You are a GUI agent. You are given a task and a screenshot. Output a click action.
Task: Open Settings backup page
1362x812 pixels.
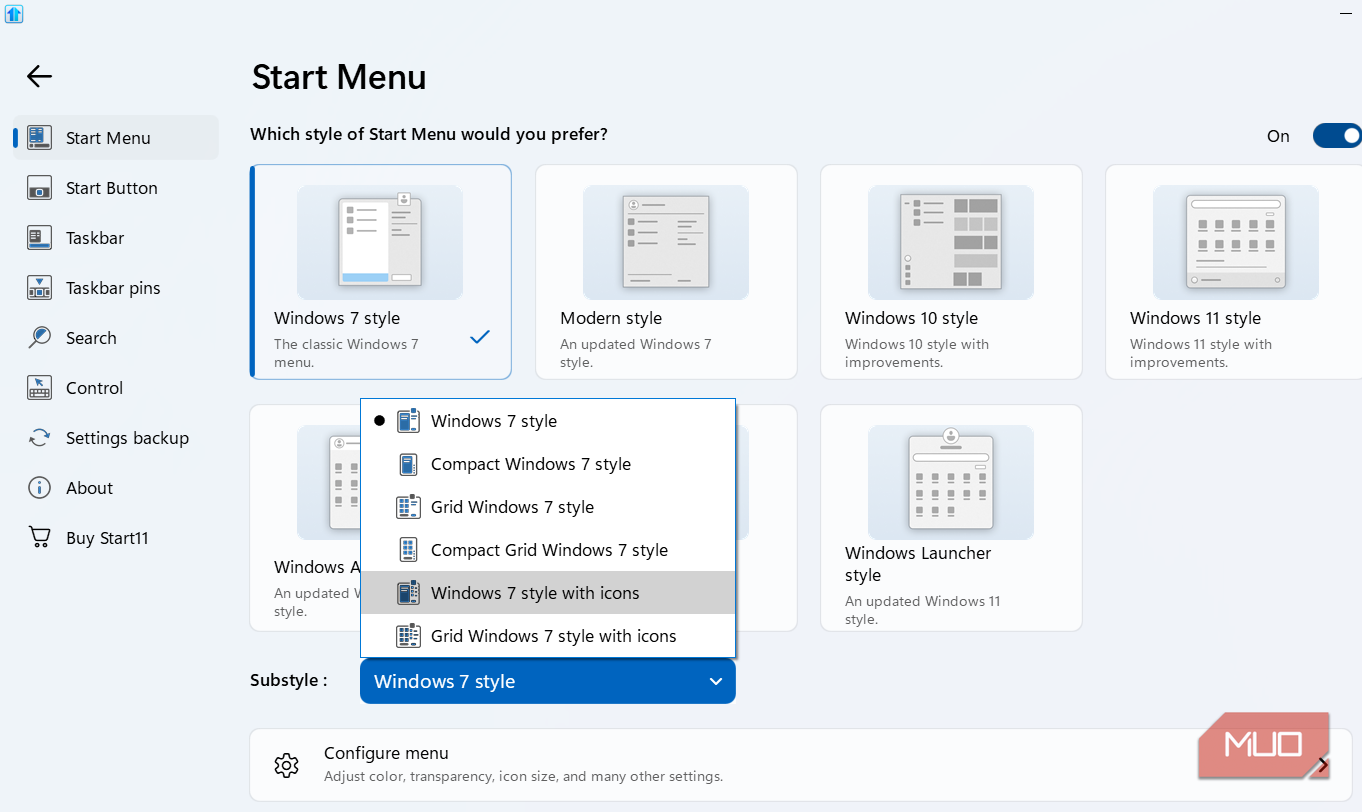116,438
